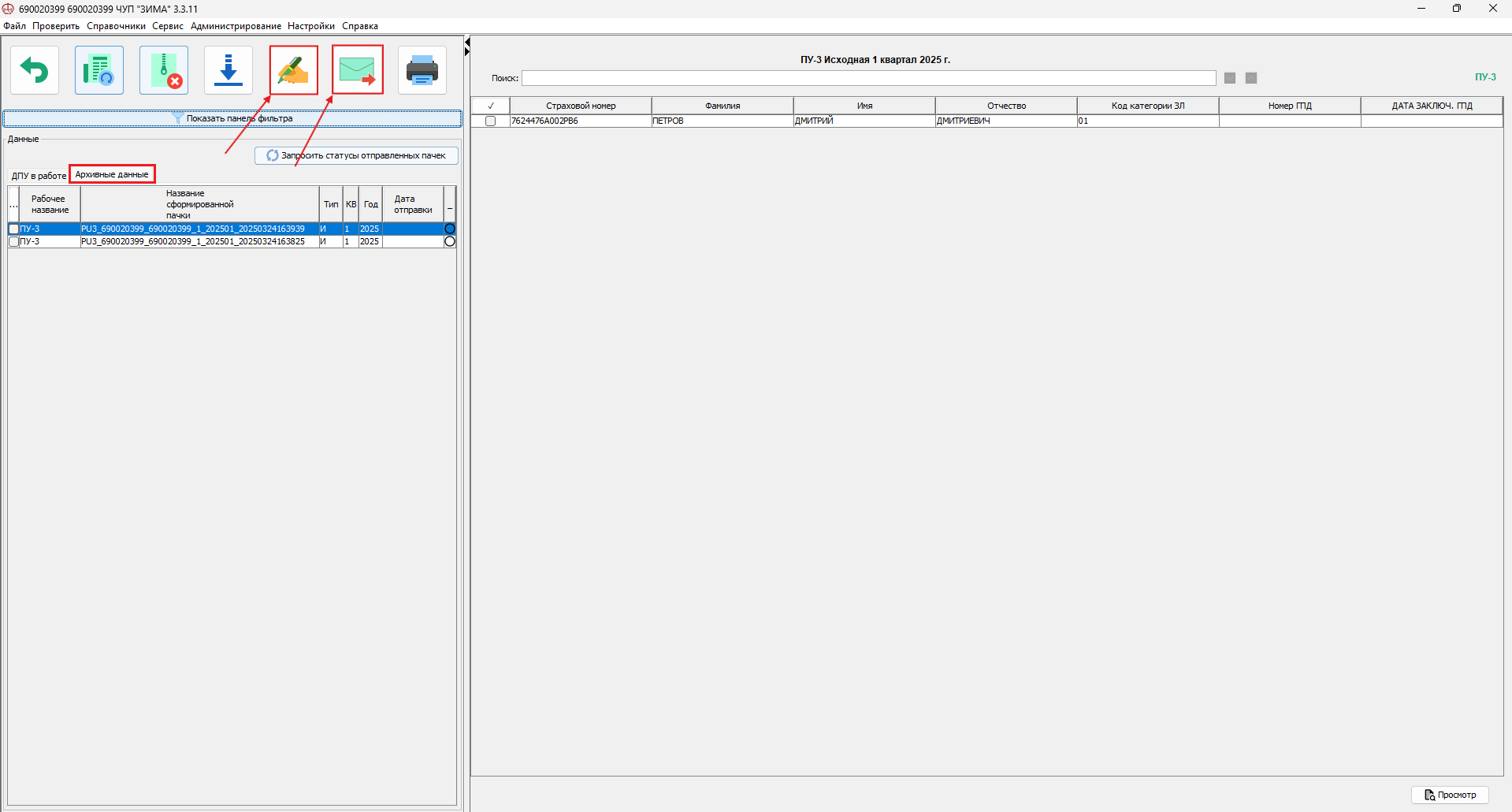The width and height of the screenshot is (1512, 812).
Task: Click the document refresh toolbar icon
Action: point(99,71)
